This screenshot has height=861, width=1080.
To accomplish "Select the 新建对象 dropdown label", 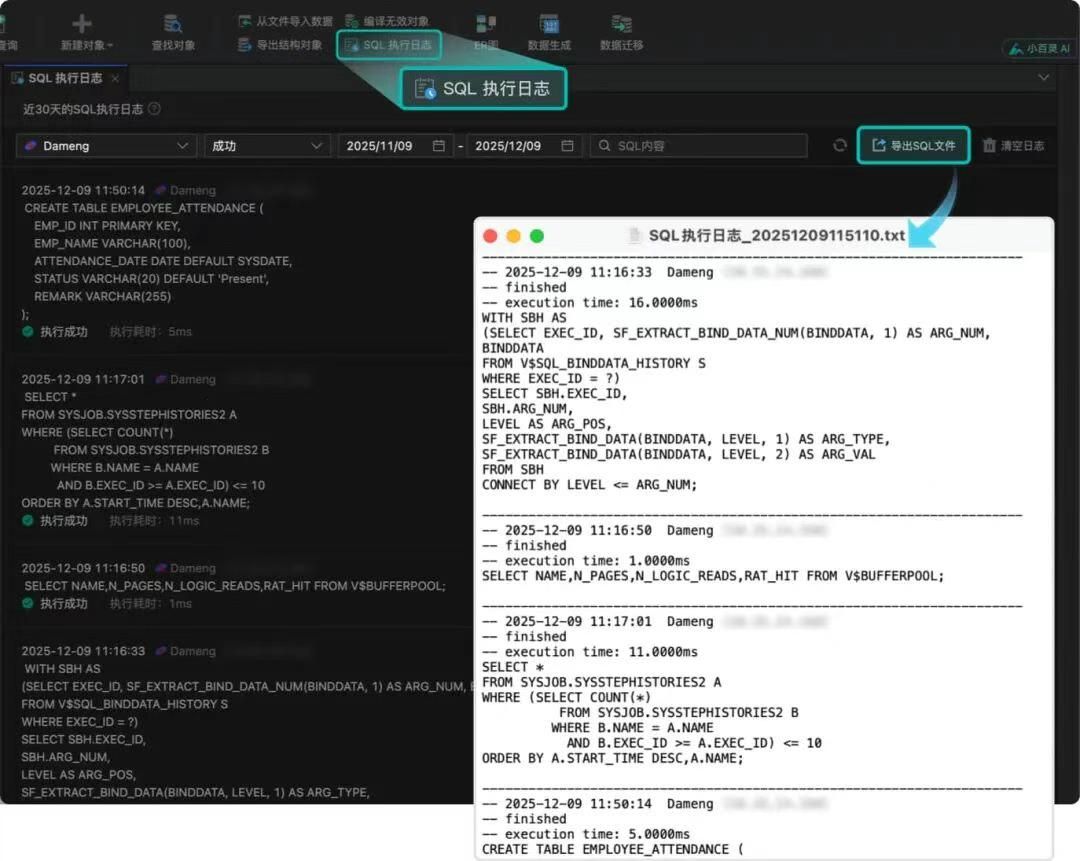I will click(x=87, y=45).
